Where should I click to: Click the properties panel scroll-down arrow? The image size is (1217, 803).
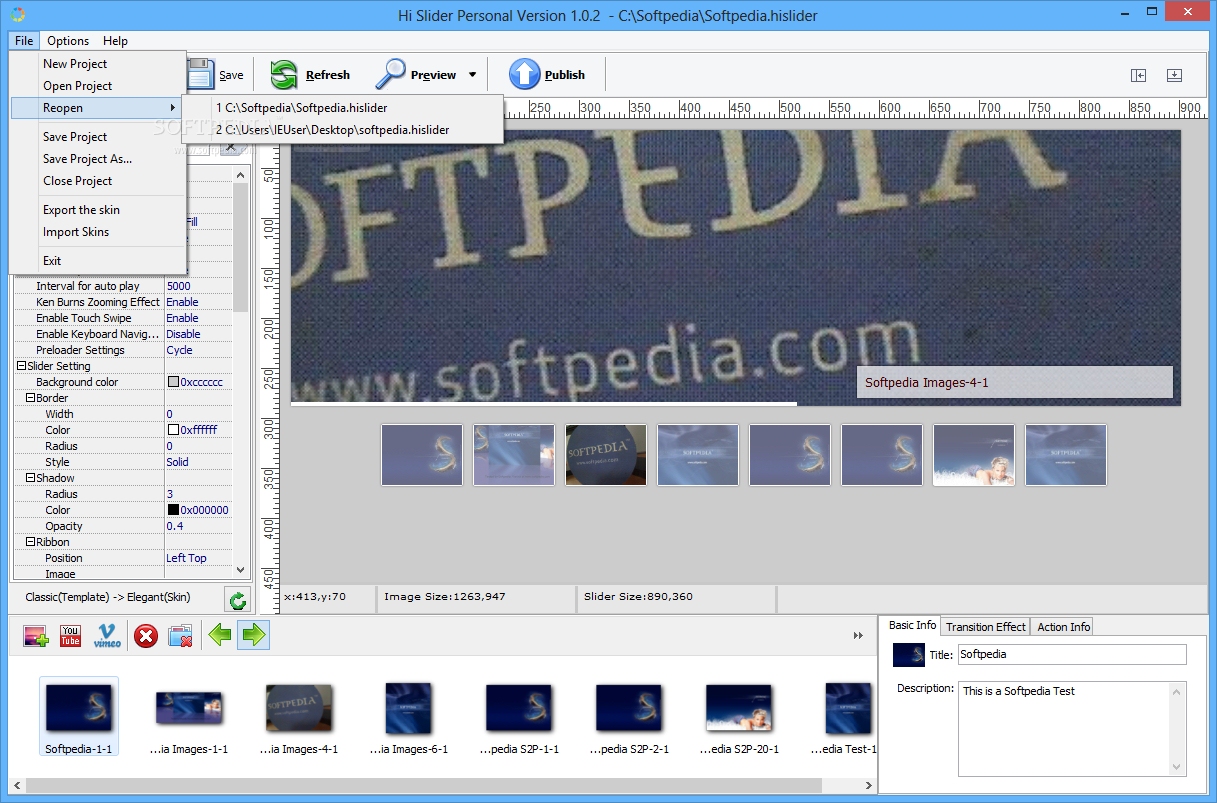point(241,570)
